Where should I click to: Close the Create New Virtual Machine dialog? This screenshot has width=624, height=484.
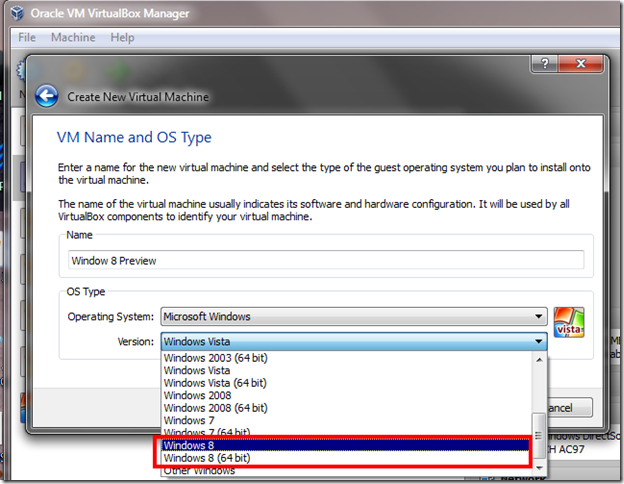(581, 63)
